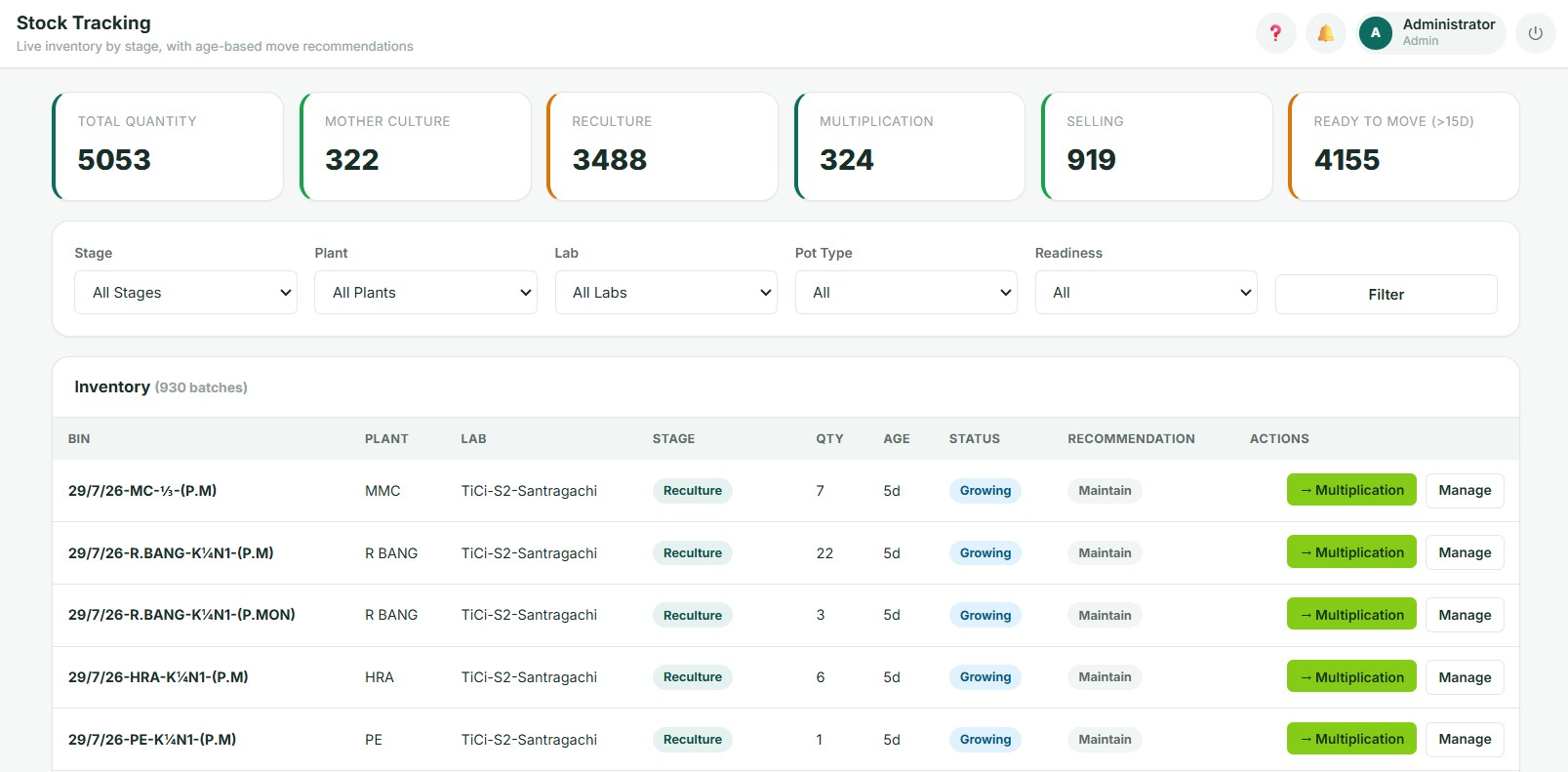The width and height of the screenshot is (1568, 772).
Task: Click bin name 29/7/26-R.BANG-K¼N1-(P.MON)
Action: (181, 615)
